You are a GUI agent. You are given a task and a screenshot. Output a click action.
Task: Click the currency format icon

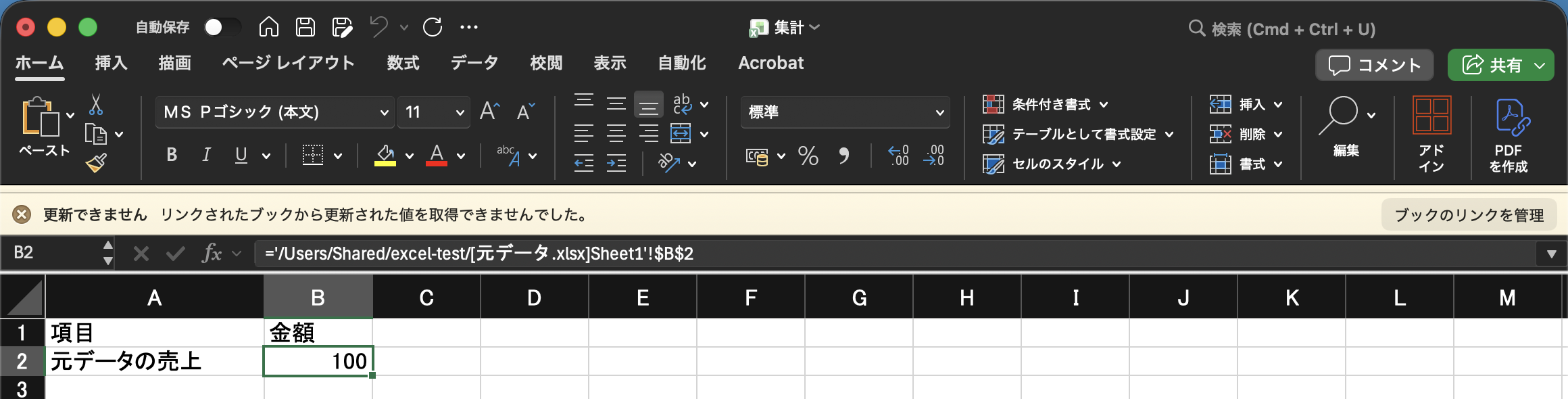(x=757, y=157)
